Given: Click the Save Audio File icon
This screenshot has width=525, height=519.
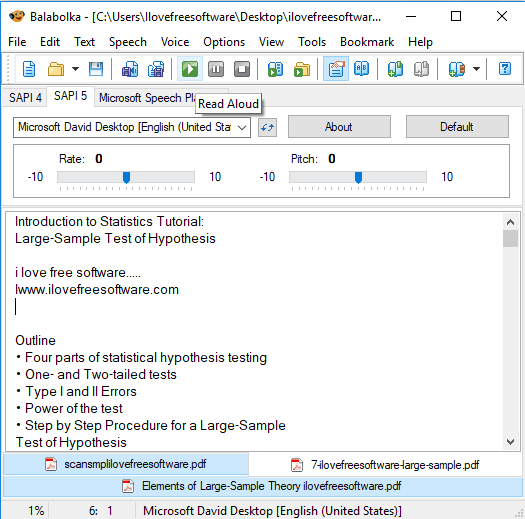Looking at the screenshot, I should 130,69.
